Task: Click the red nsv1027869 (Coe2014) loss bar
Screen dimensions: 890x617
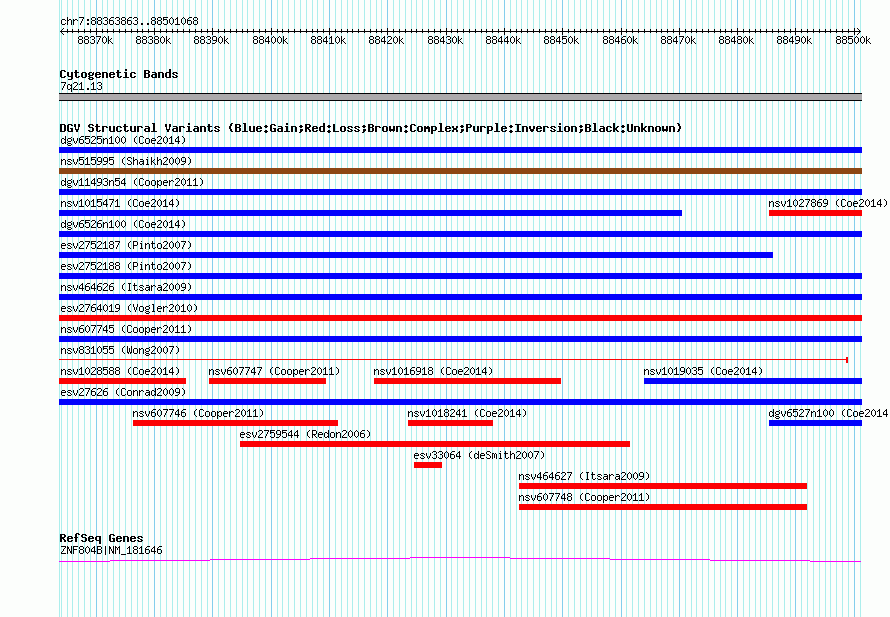Action: pos(816,213)
